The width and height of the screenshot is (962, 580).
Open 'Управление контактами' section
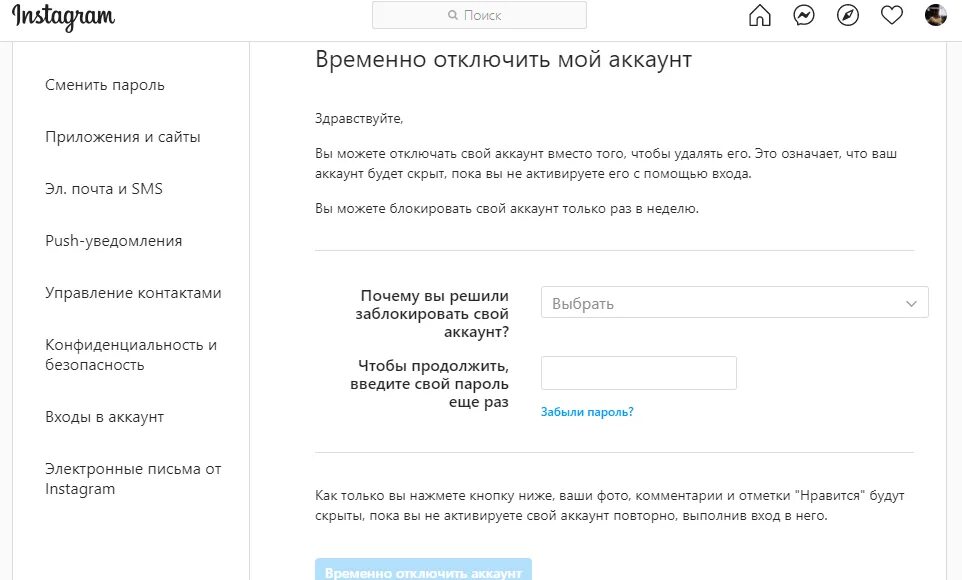point(133,293)
